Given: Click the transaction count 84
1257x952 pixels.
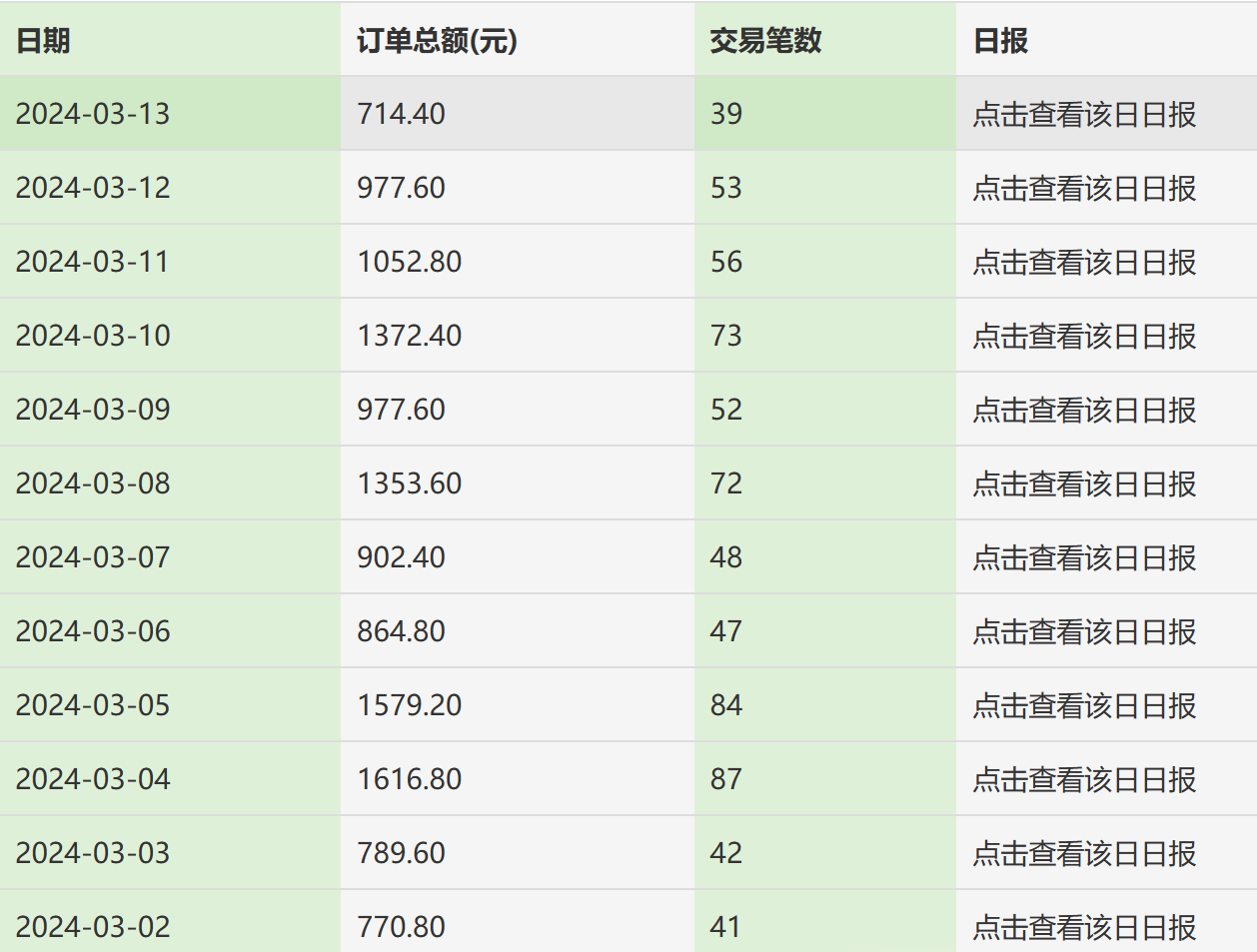Looking at the screenshot, I should (x=722, y=705).
